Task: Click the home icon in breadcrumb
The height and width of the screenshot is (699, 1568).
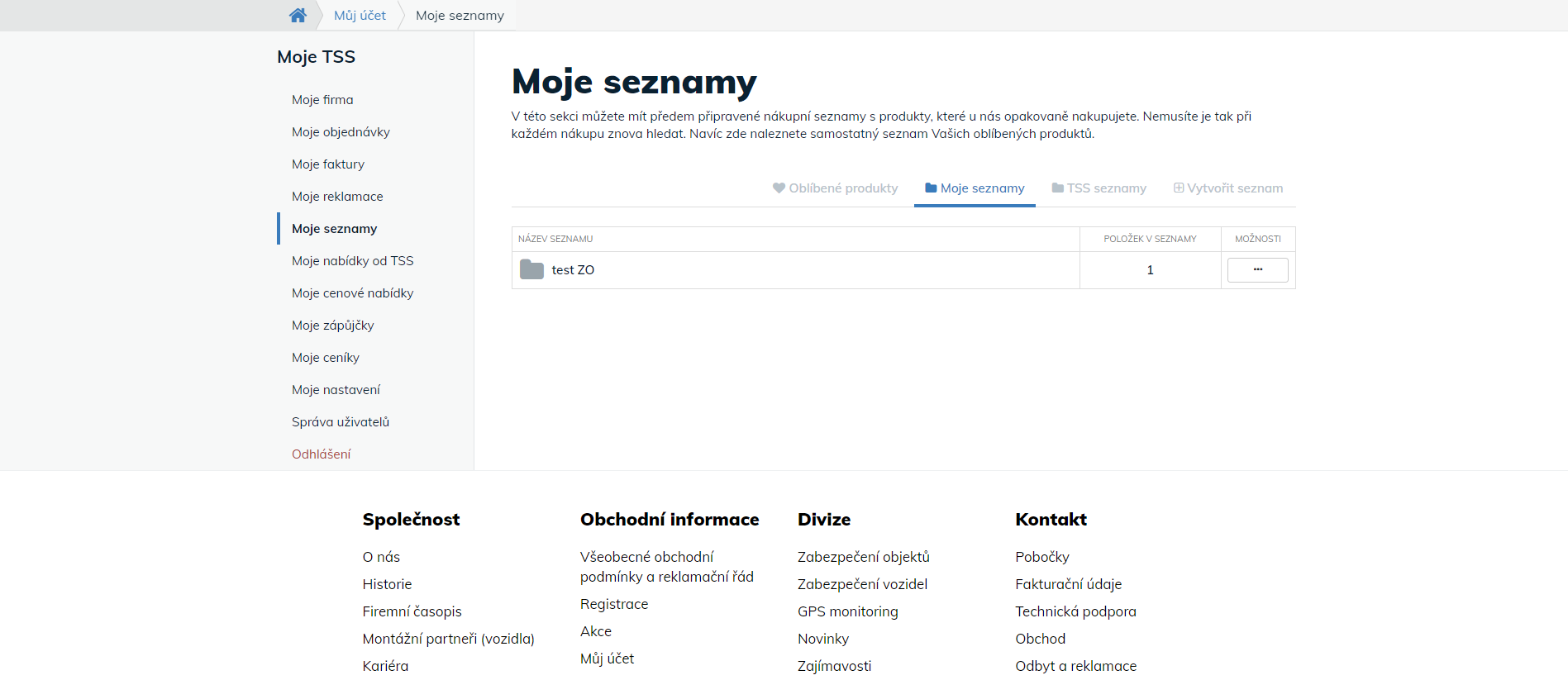Action: point(298,16)
